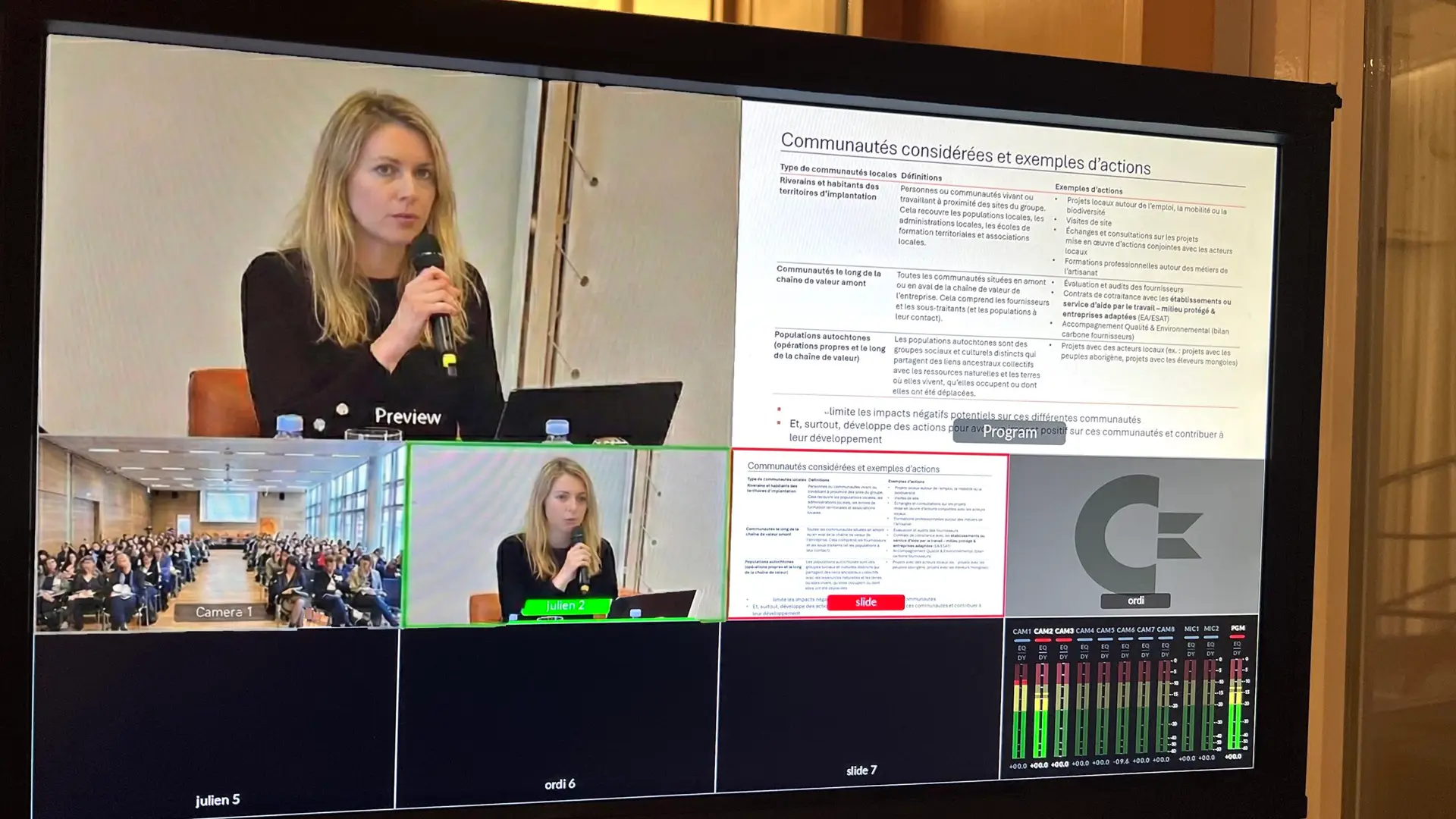The image size is (1456, 819).
Task: Click the red slide source thumbnail
Action: (868, 536)
